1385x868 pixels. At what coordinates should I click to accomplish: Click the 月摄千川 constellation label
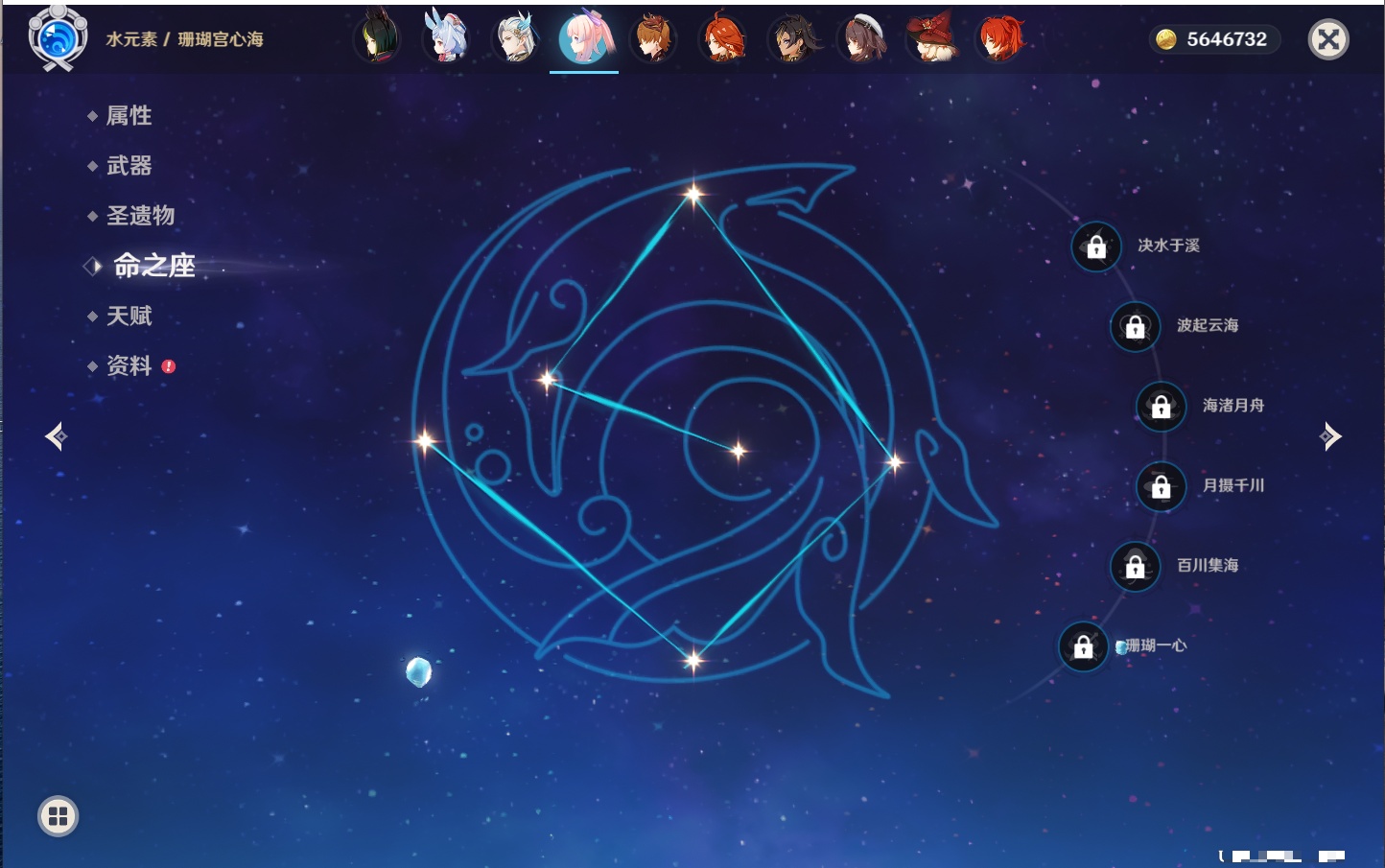coord(1233,485)
